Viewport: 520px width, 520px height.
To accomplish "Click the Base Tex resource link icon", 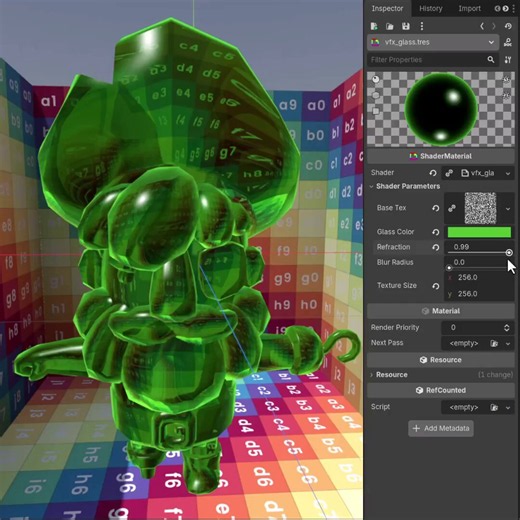I will 452,208.
